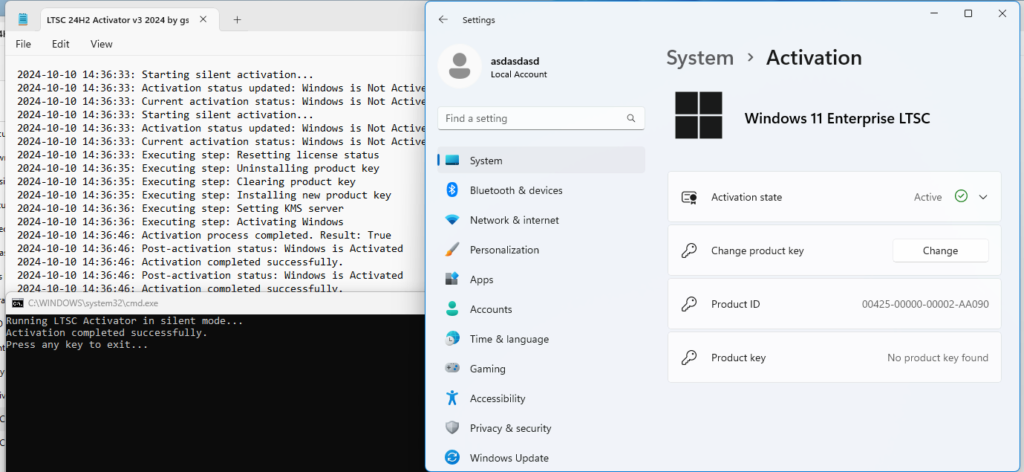
Task: Click console line Press any key to exit
Action: (x=77, y=345)
